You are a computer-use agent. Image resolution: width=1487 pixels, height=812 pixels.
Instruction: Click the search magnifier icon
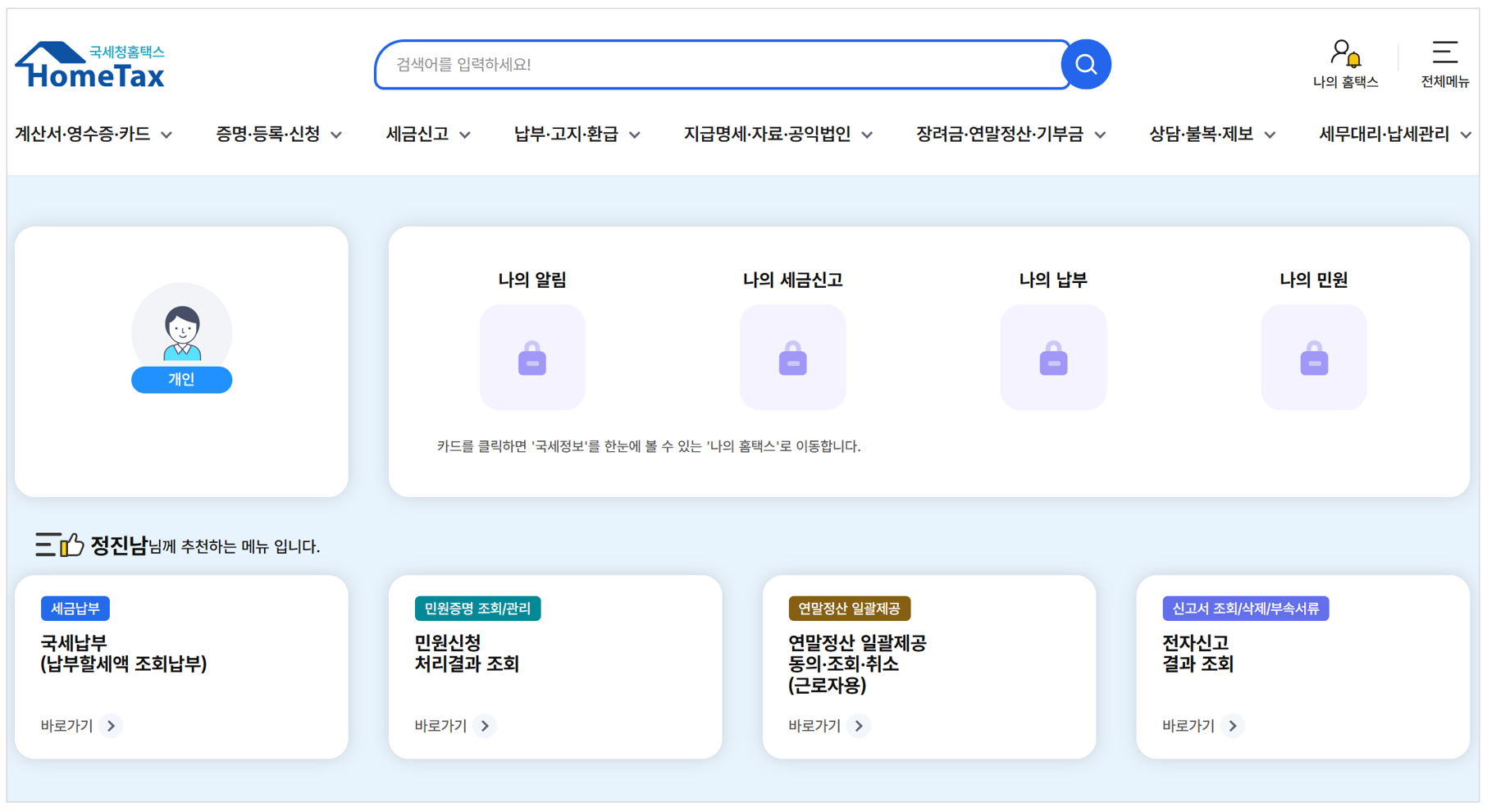pyautogui.click(x=1087, y=64)
